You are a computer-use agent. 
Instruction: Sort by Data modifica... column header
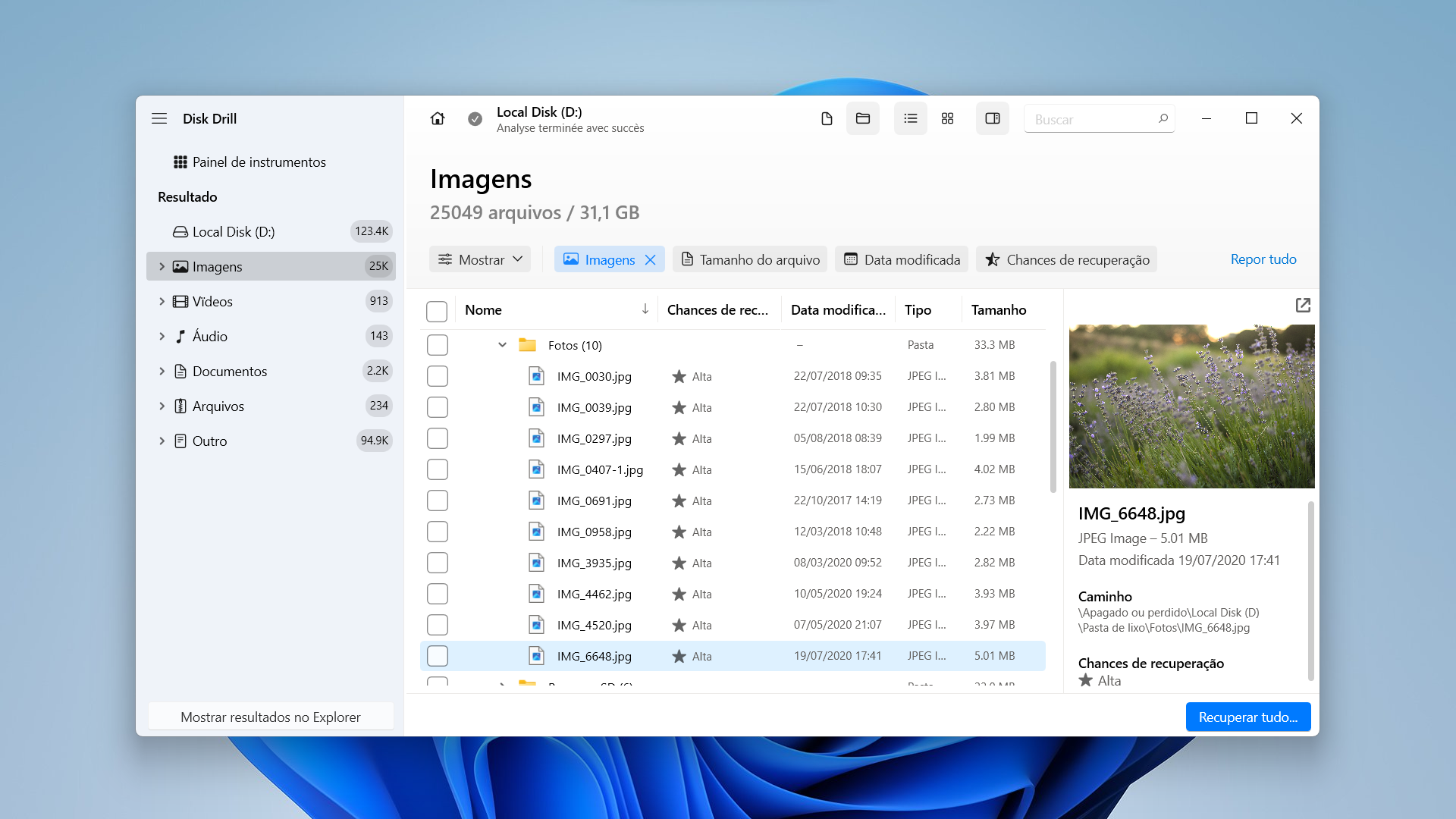point(838,309)
